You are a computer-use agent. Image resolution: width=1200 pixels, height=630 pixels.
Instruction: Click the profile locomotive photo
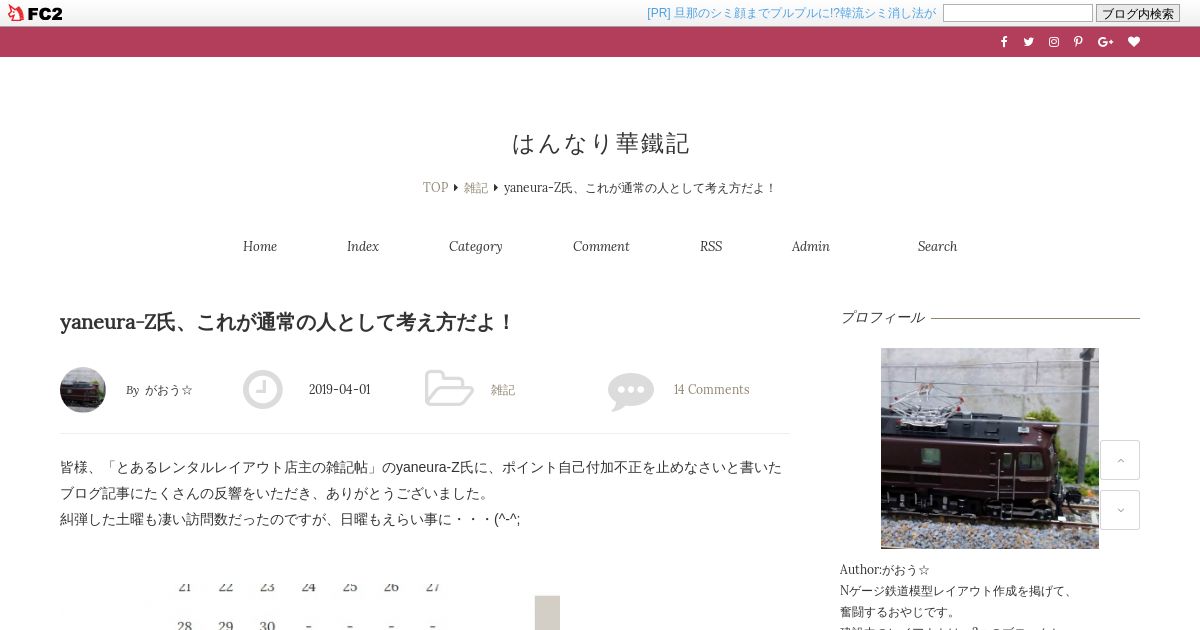click(990, 448)
